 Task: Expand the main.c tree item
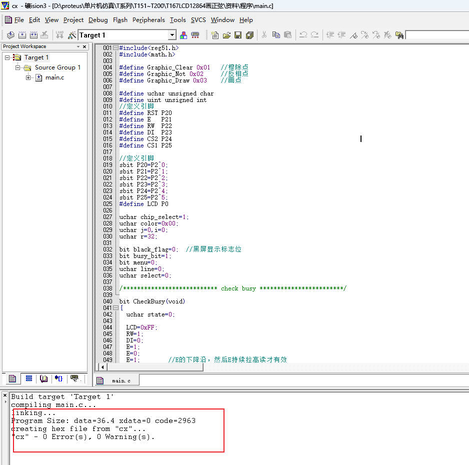(28, 78)
